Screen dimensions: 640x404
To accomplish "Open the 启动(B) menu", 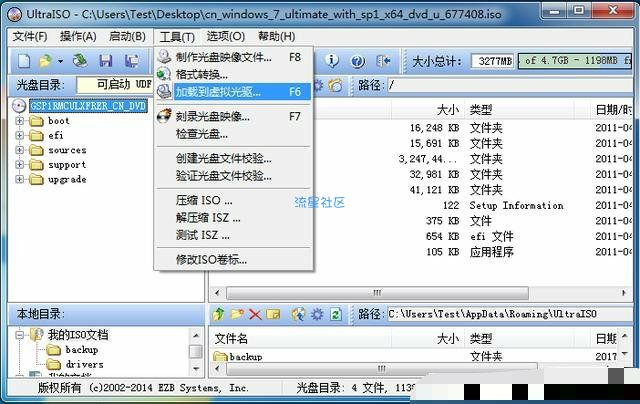I will 127,36.
